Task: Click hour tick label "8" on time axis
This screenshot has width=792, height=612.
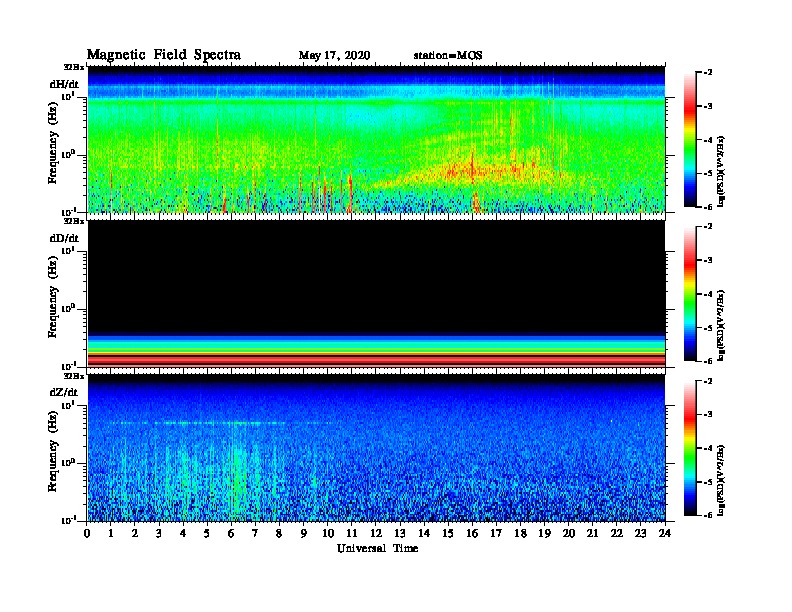Action: pyautogui.click(x=279, y=533)
